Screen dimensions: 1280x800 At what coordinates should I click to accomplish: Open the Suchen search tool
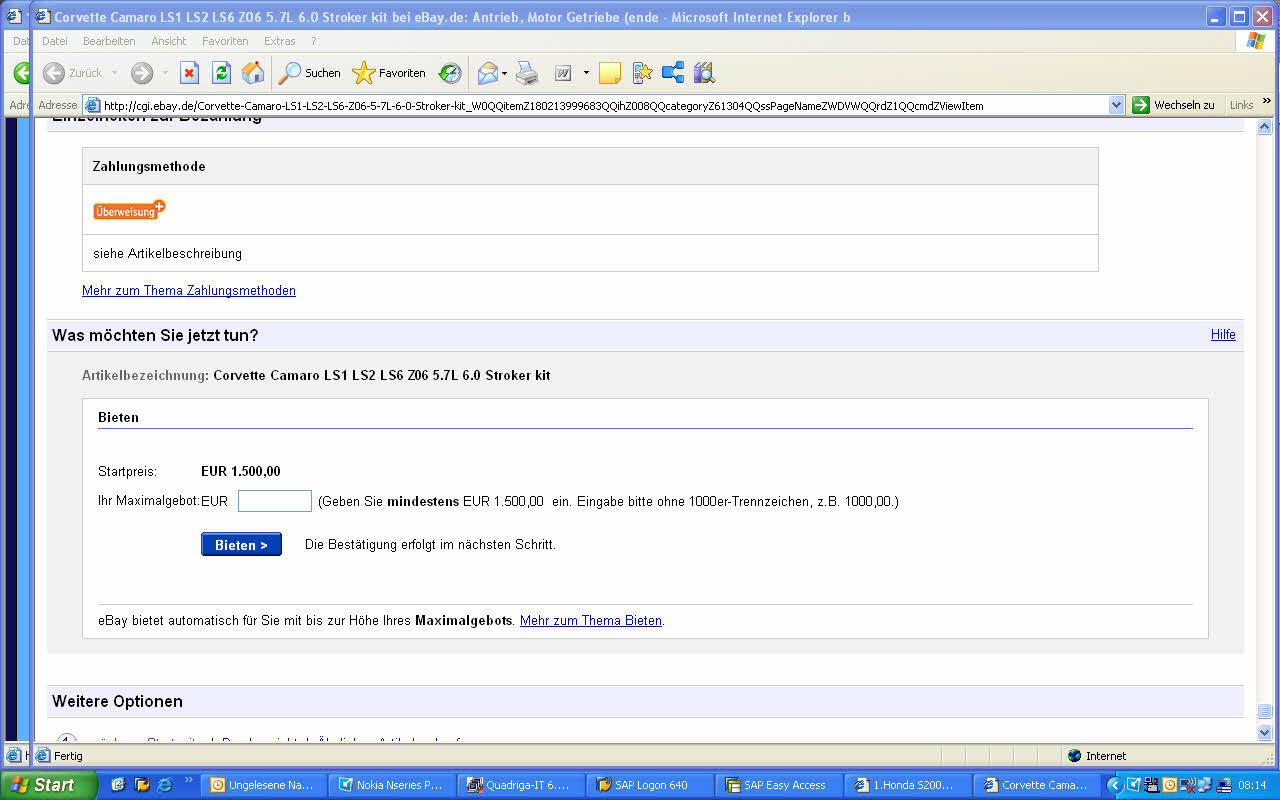[310, 73]
